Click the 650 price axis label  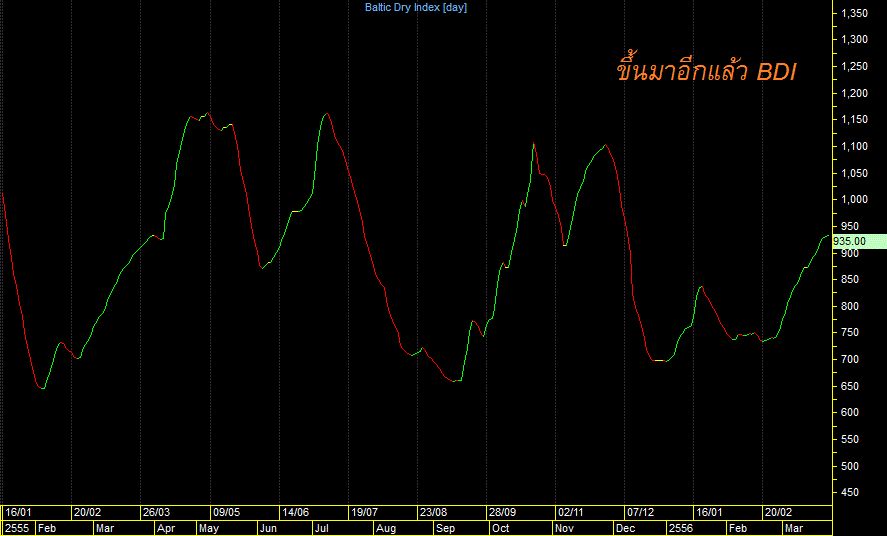(850, 387)
